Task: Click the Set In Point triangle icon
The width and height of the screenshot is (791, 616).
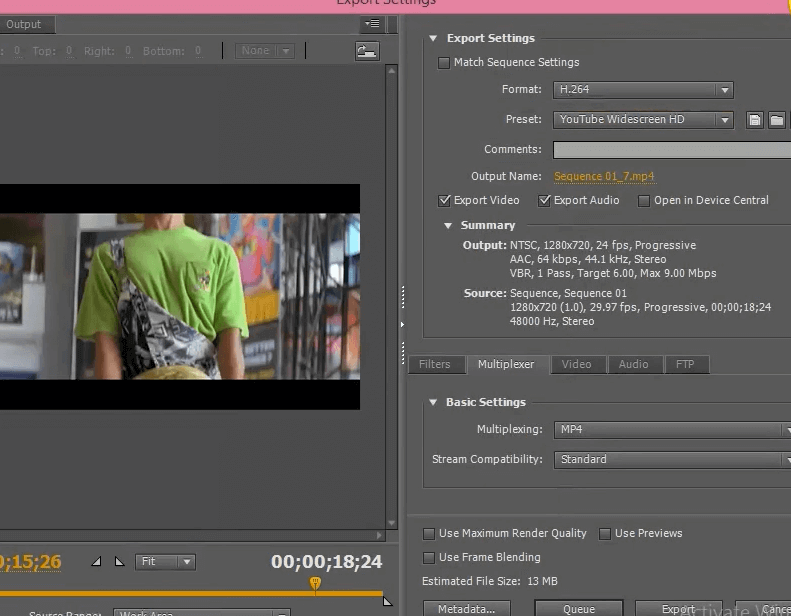Action: 96,562
